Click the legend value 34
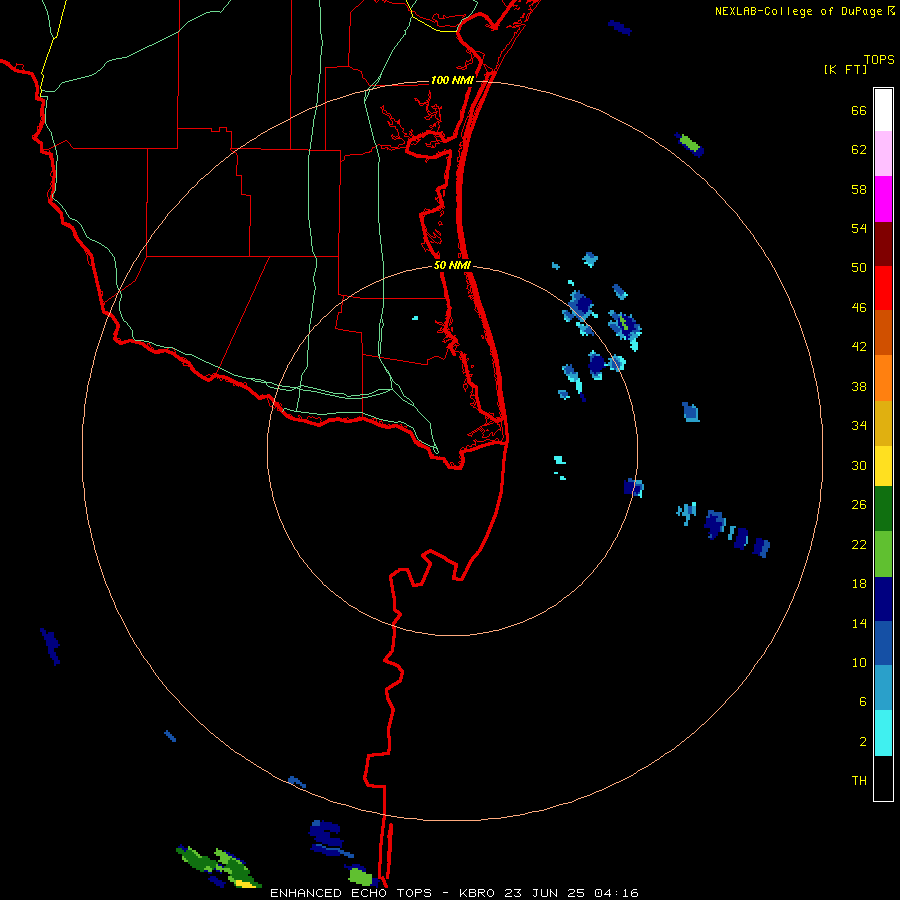 (859, 425)
